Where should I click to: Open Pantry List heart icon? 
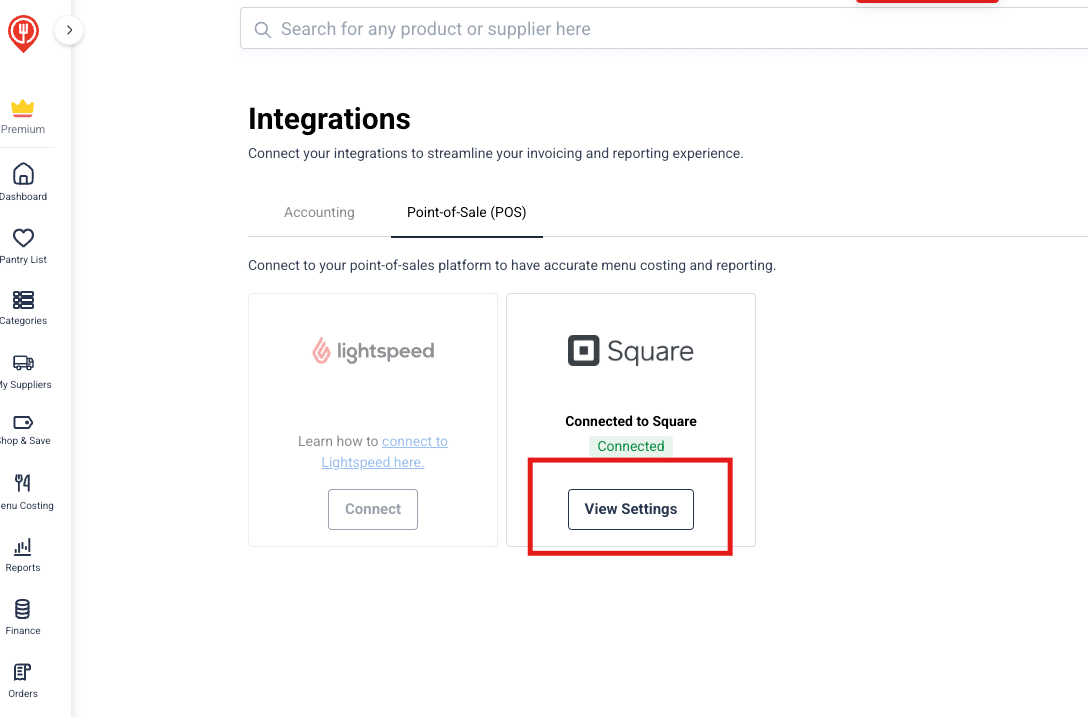(x=23, y=237)
